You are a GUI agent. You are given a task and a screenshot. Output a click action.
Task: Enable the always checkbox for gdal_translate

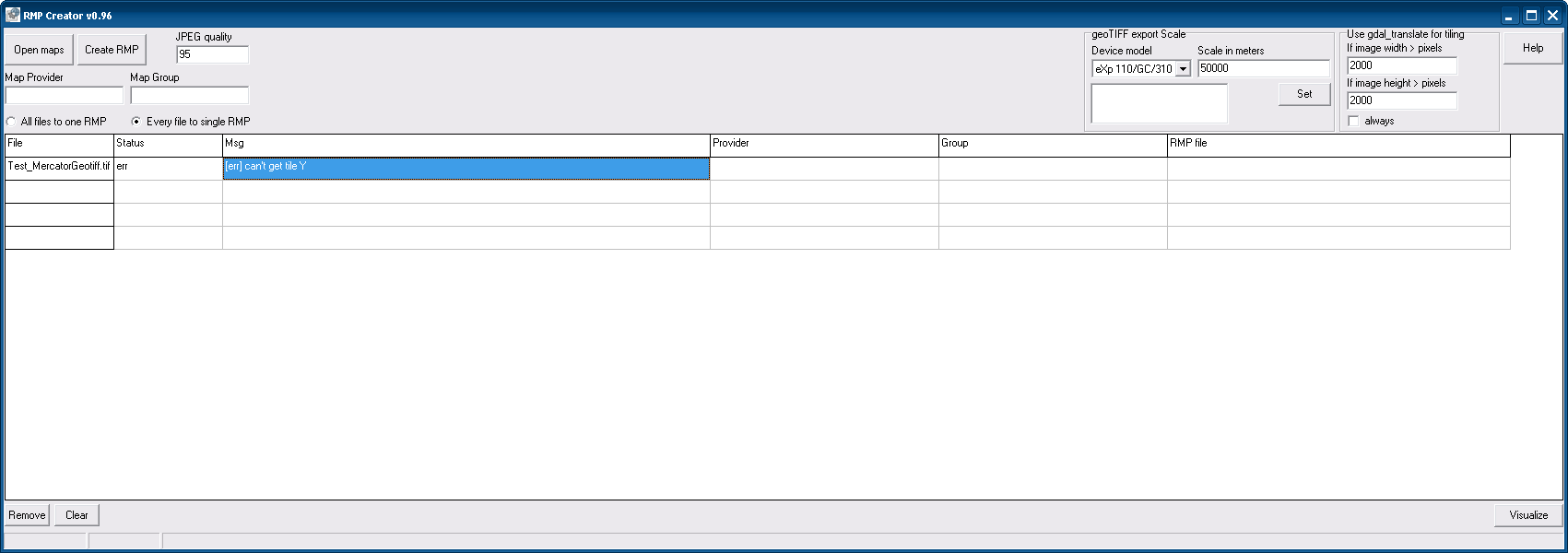(1353, 122)
